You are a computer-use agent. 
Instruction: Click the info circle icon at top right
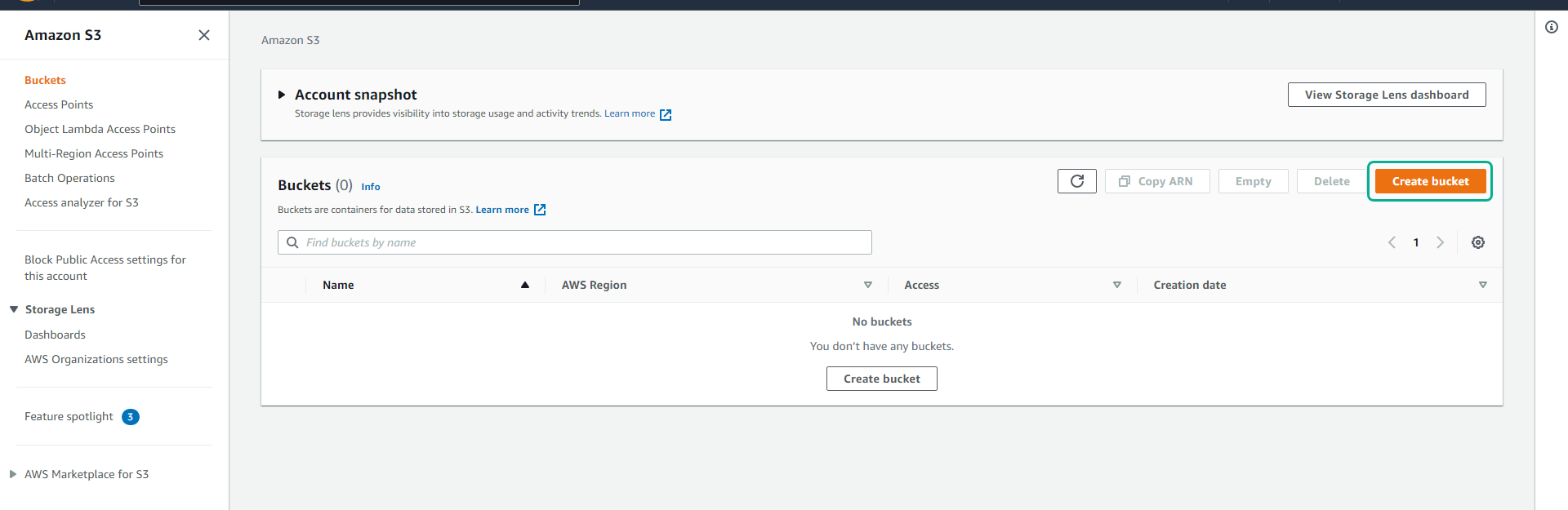[1551, 27]
